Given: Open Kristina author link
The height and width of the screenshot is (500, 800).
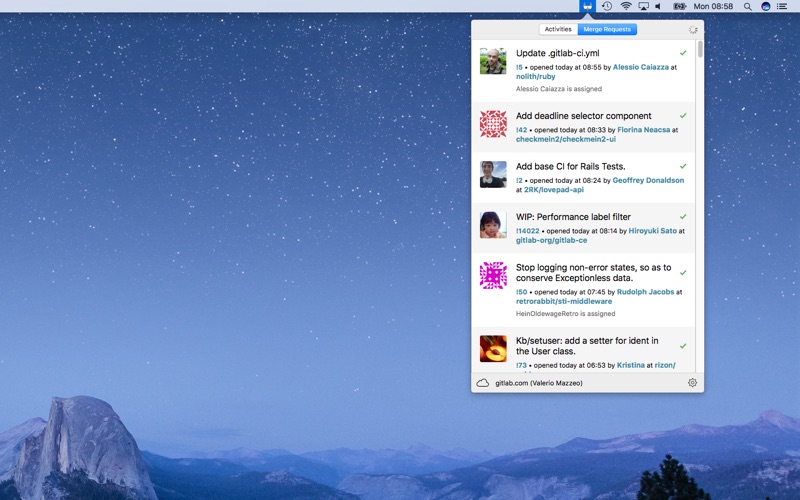Looking at the screenshot, I should [x=631, y=365].
